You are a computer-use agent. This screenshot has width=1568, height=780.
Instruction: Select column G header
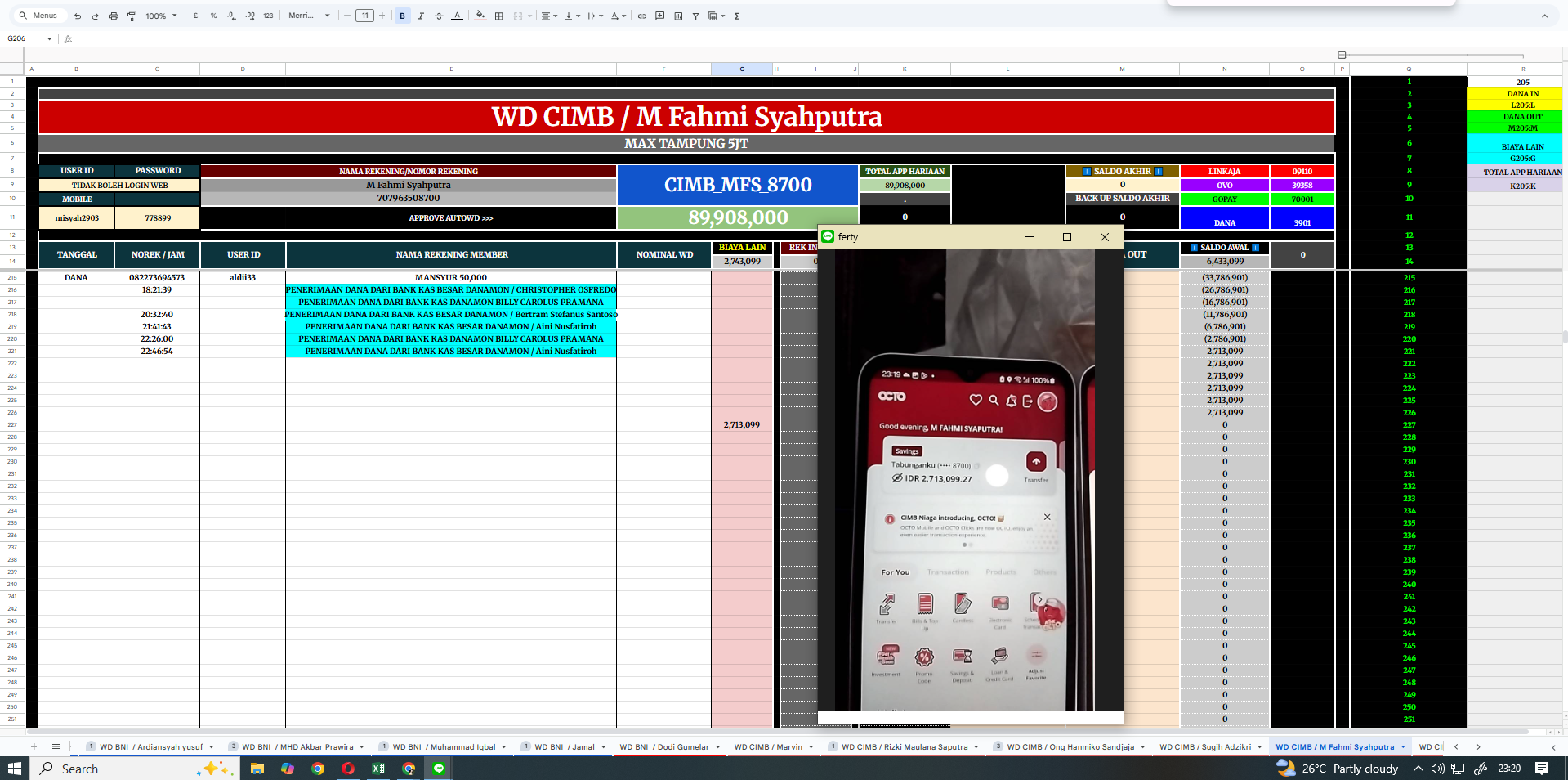tap(742, 69)
